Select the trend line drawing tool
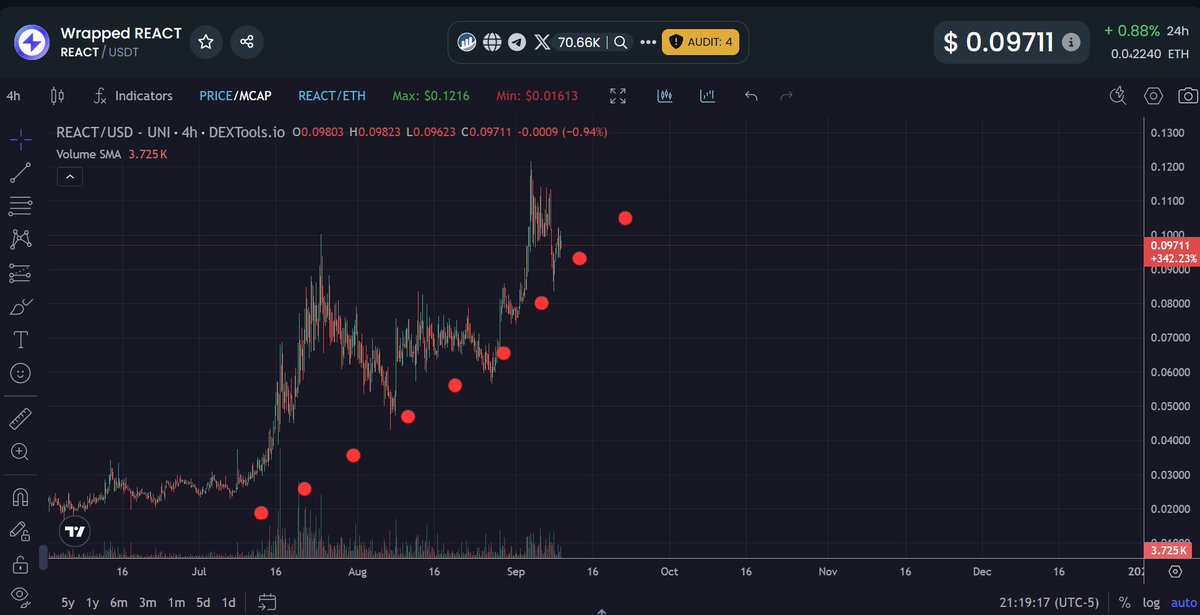The height and width of the screenshot is (615, 1200). pyautogui.click(x=19, y=173)
